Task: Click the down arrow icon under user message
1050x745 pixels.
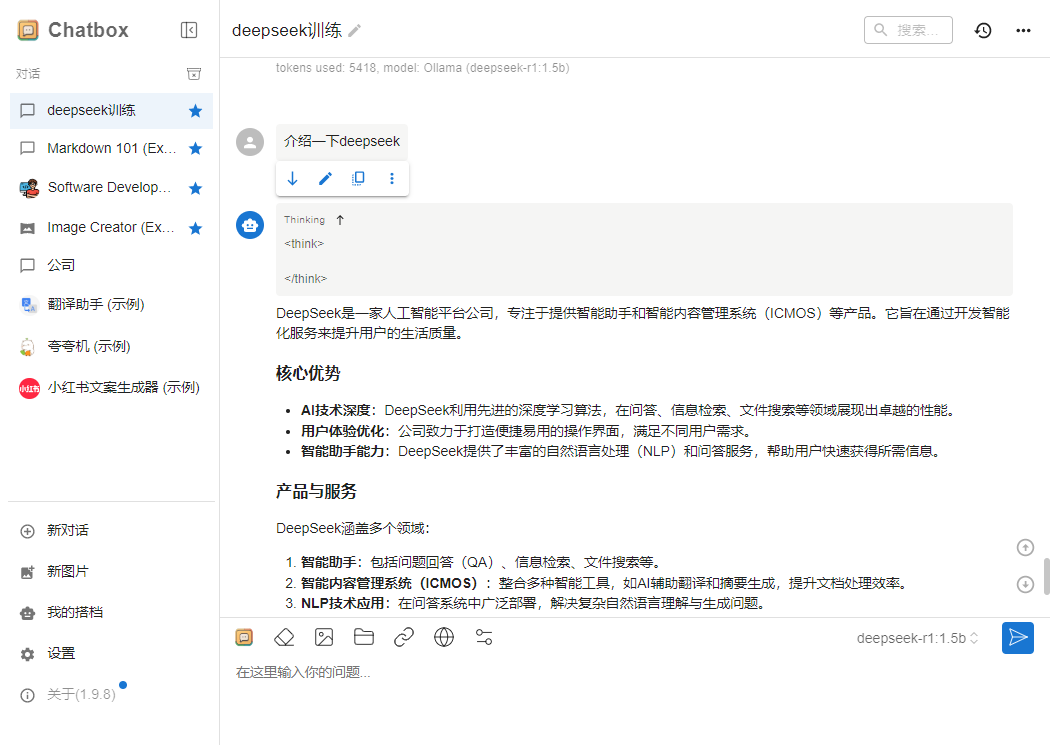Action: pos(293,179)
